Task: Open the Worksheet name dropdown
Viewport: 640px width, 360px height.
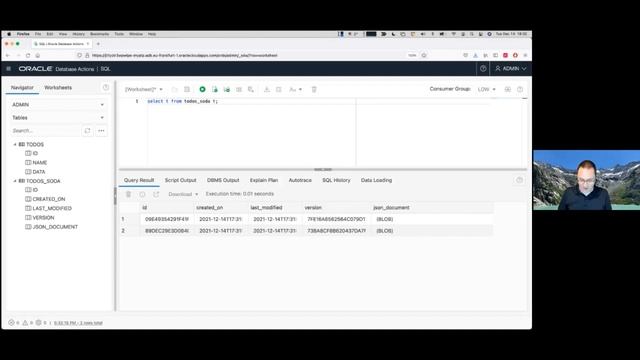Action: 144,89
